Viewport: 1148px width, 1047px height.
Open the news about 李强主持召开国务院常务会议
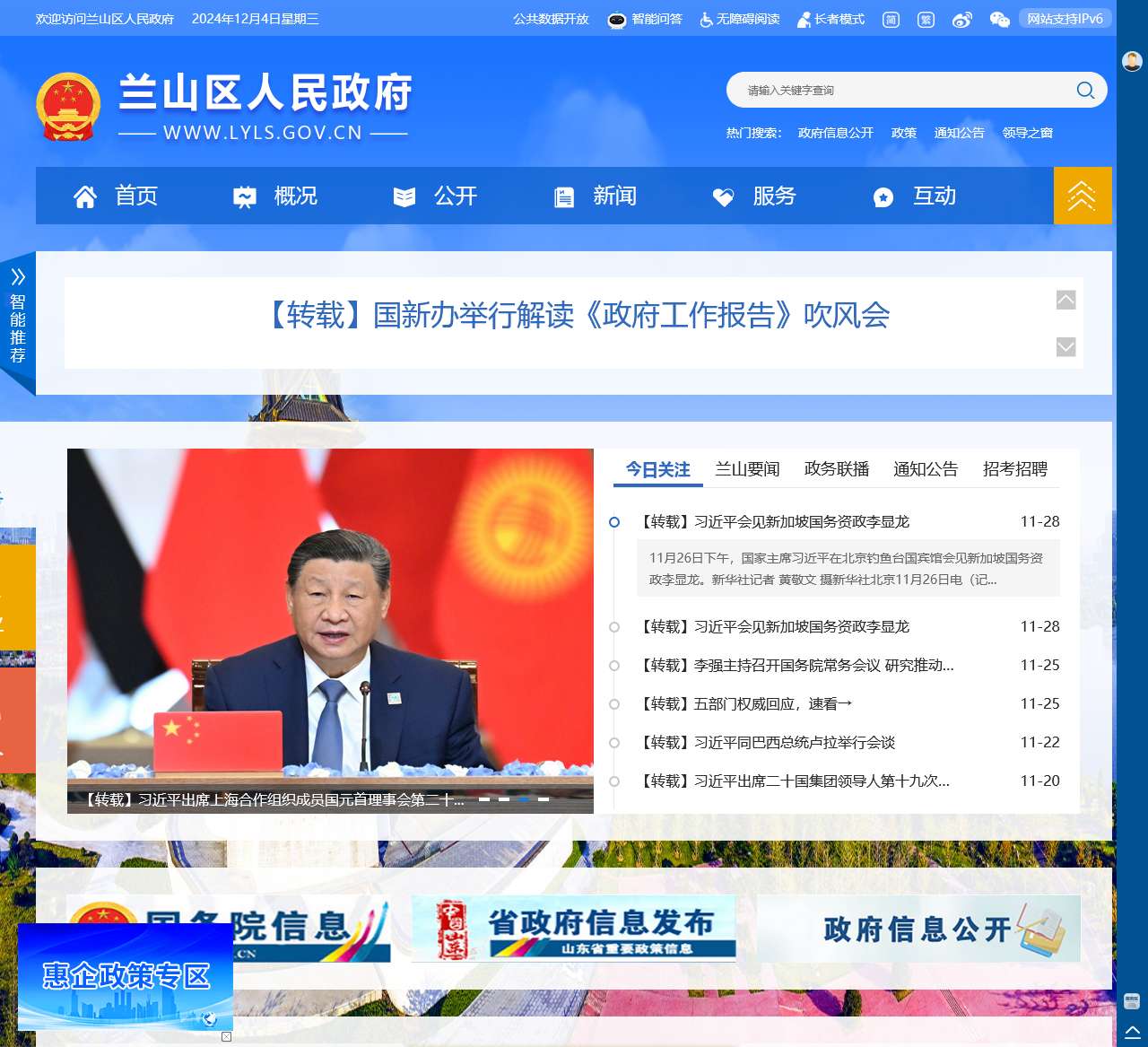pyautogui.click(x=797, y=666)
